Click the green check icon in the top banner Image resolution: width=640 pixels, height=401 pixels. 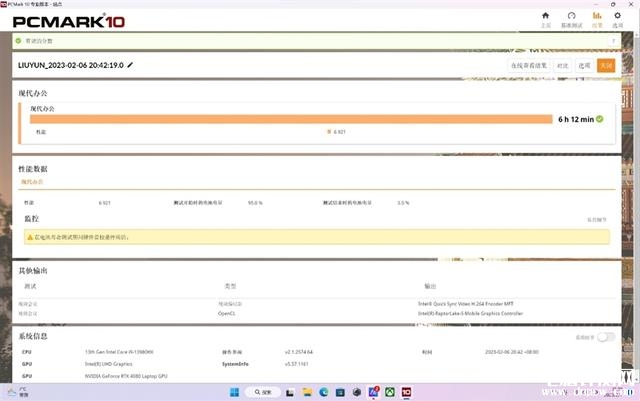pyautogui.click(x=18, y=41)
